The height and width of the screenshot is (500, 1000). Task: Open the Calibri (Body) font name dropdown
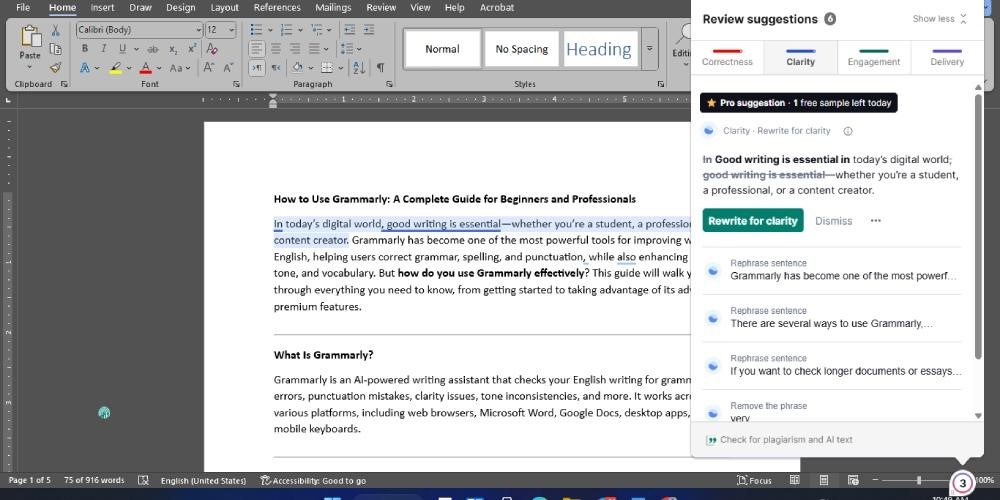pyautogui.click(x=199, y=30)
